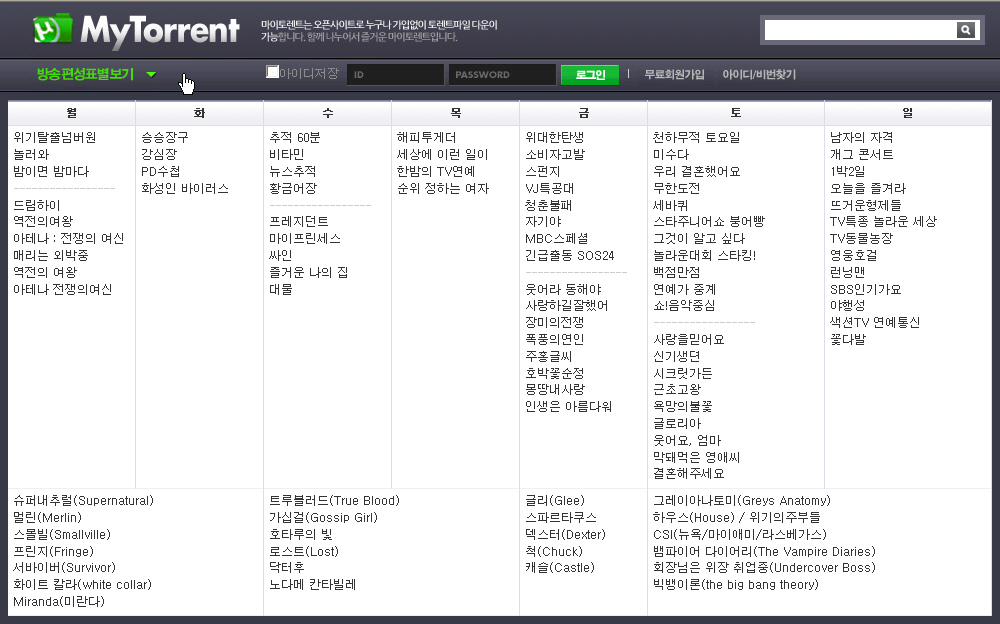Click the green 로그인 button
The height and width of the screenshot is (624, 1000).
[x=590, y=75]
